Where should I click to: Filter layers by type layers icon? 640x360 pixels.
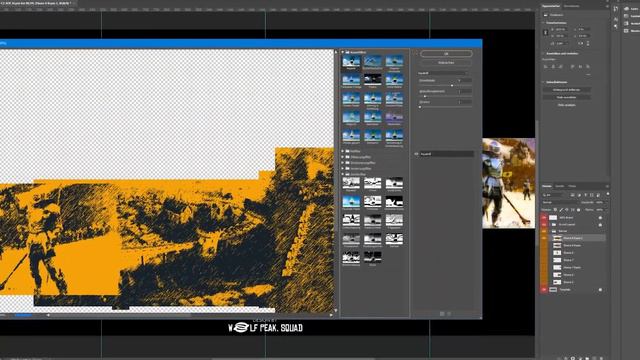pos(586,195)
